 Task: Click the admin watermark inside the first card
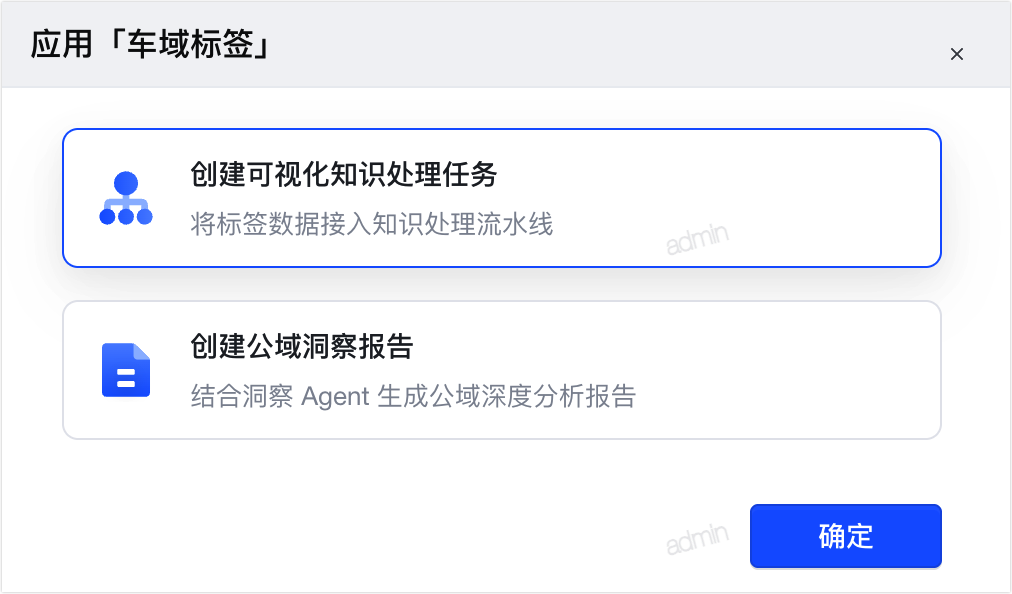[x=697, y=238]
